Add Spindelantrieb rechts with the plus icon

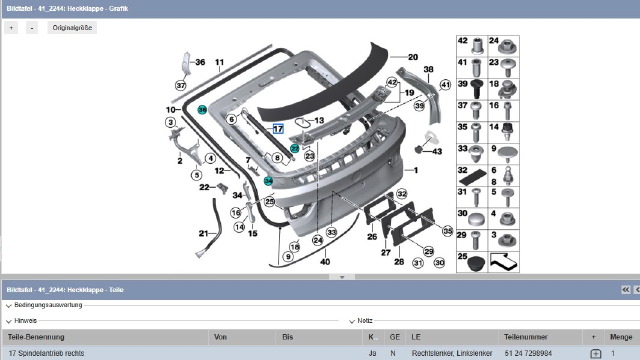click(596, 353)
